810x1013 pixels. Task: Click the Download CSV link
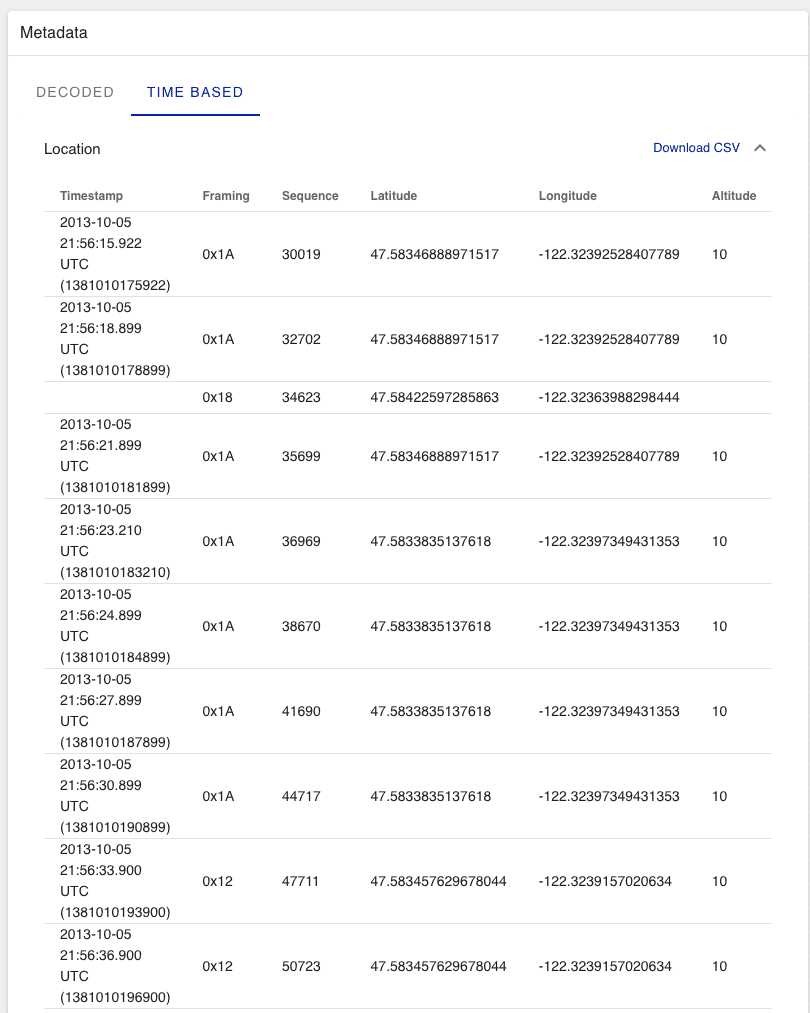tap(696, 148)
